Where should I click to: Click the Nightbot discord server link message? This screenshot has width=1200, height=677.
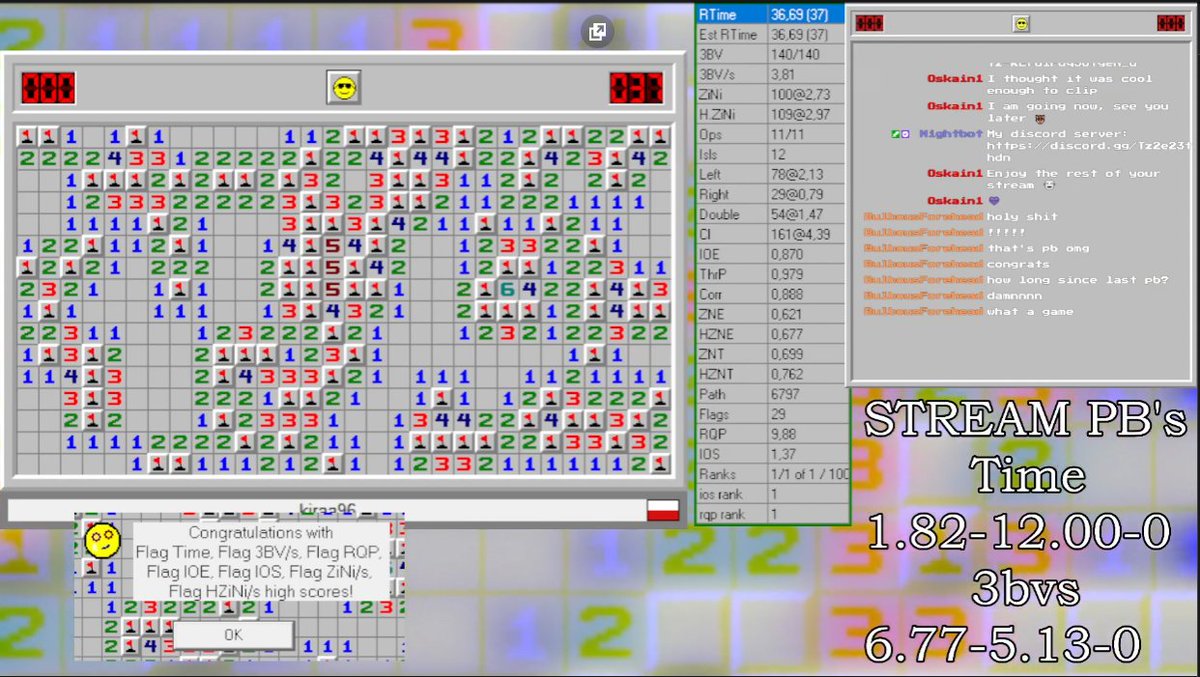[x=1087, y=146]
